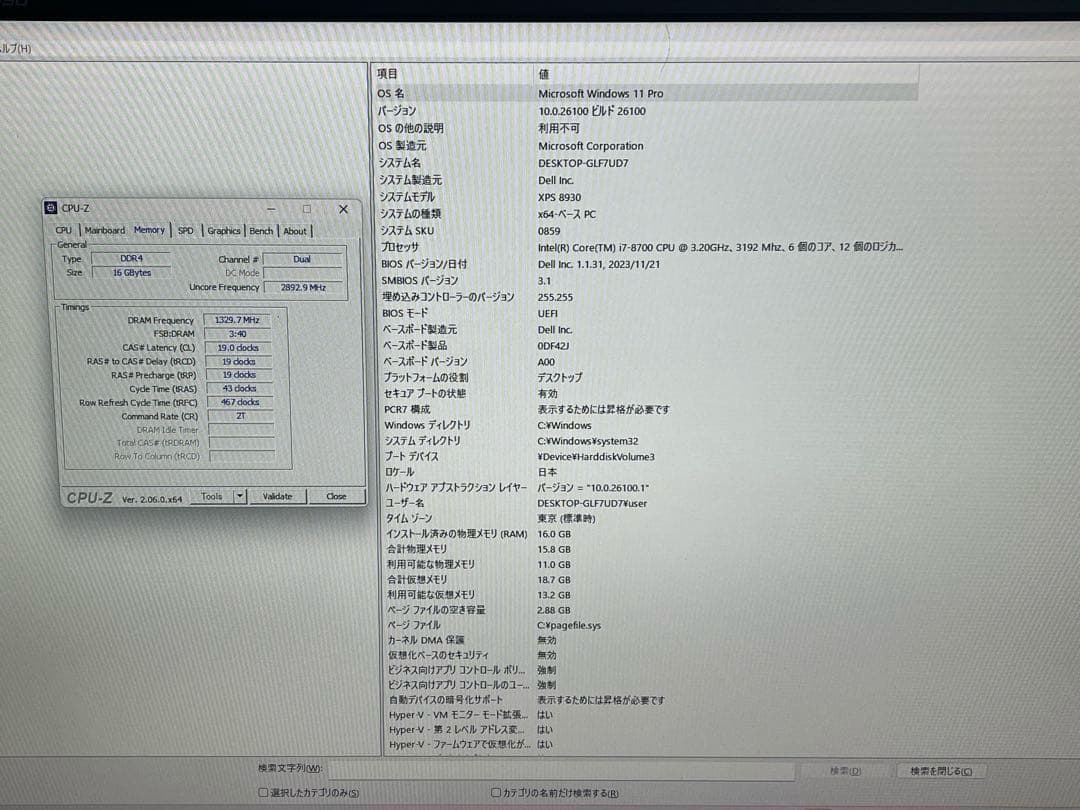Check カテゴリの名前だけ検索する option

(496, 792)
